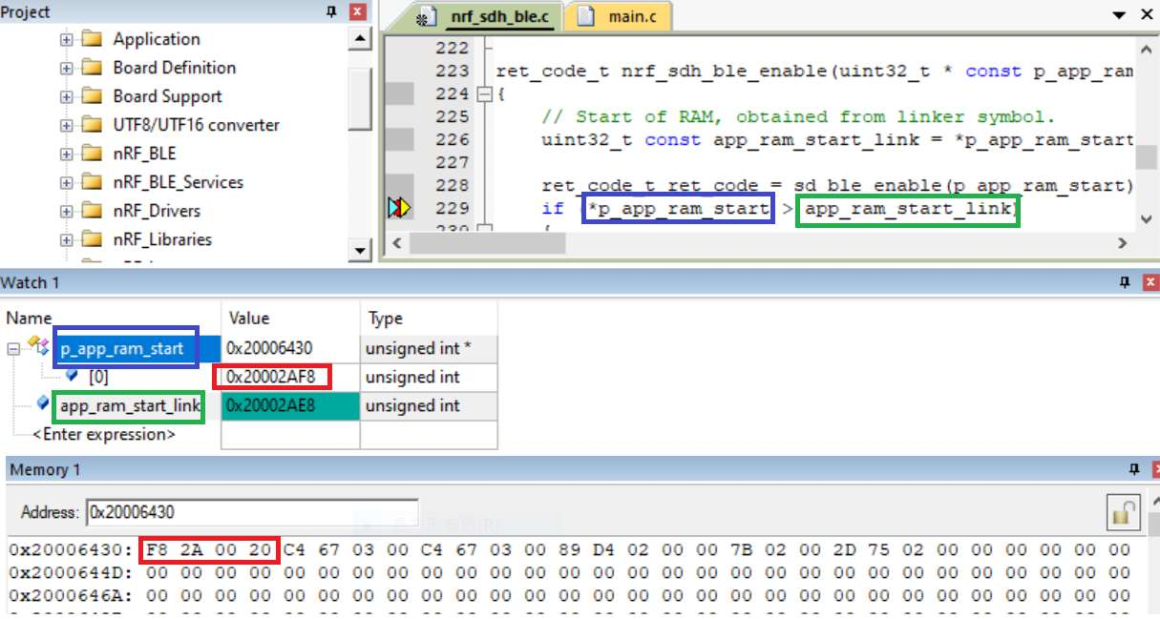The image size is (1160, 619).
Task: Click the Board Support folder icon
Action: (x=92, y=97)
